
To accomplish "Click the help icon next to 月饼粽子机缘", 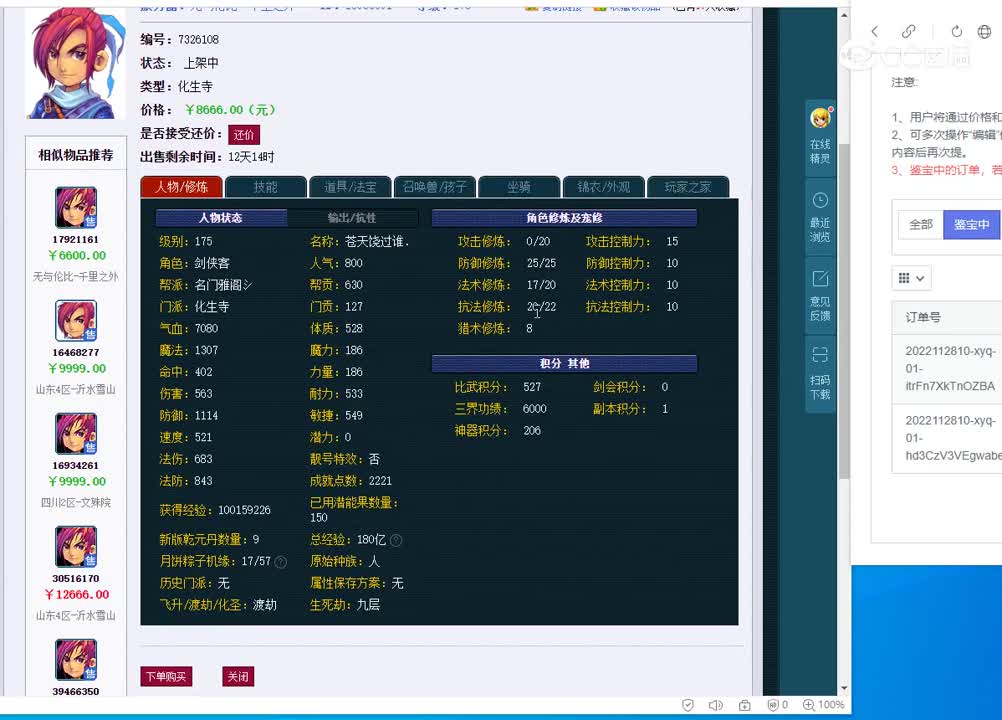I will 280,562.
